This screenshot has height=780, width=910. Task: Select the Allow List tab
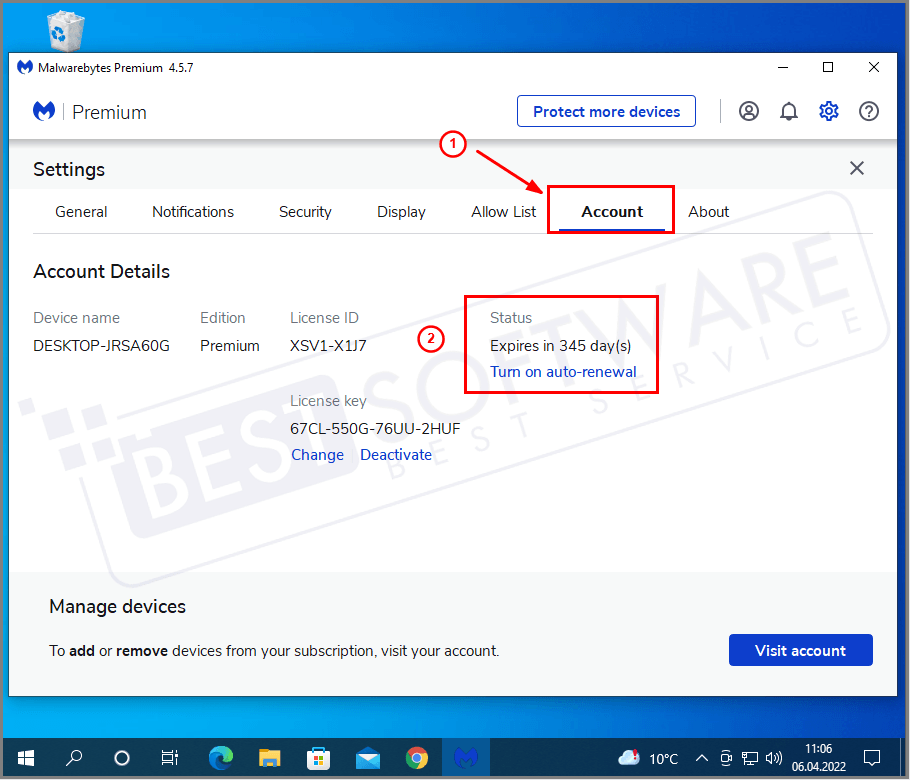[503, 211]
